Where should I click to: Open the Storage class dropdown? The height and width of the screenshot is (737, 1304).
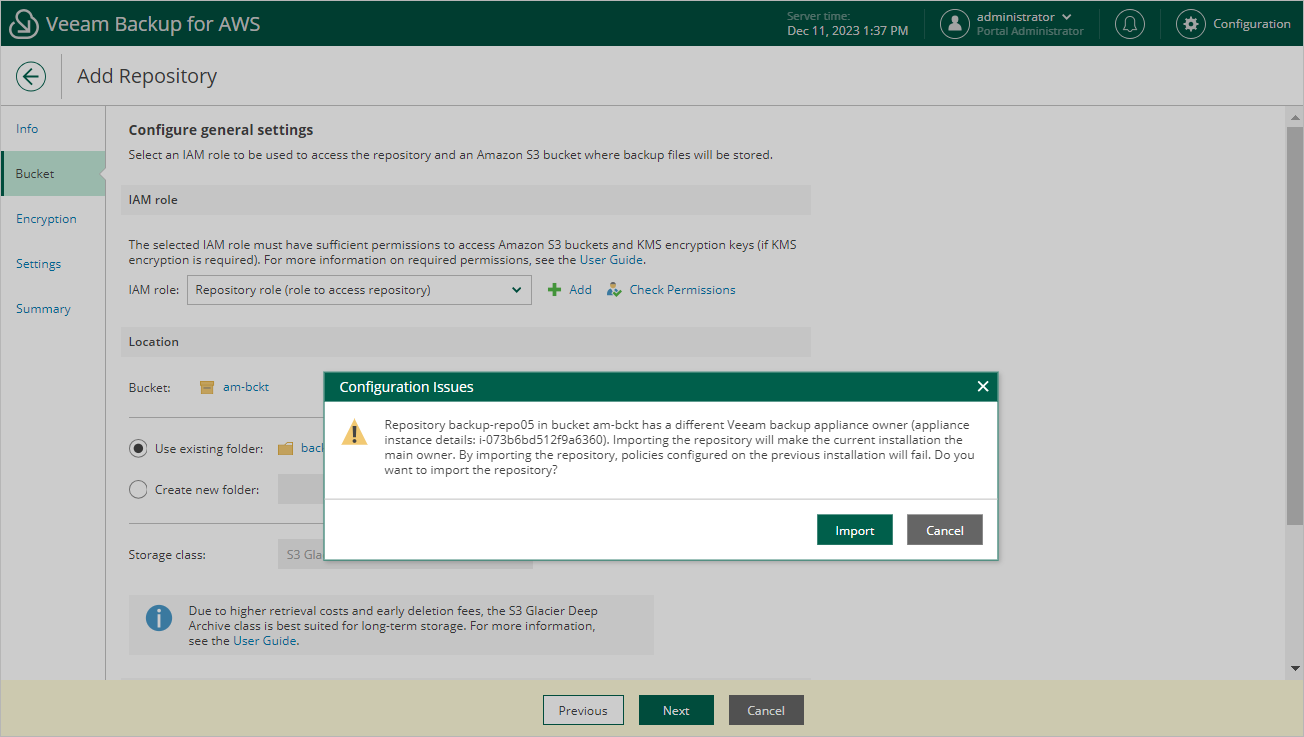(404, 555)
